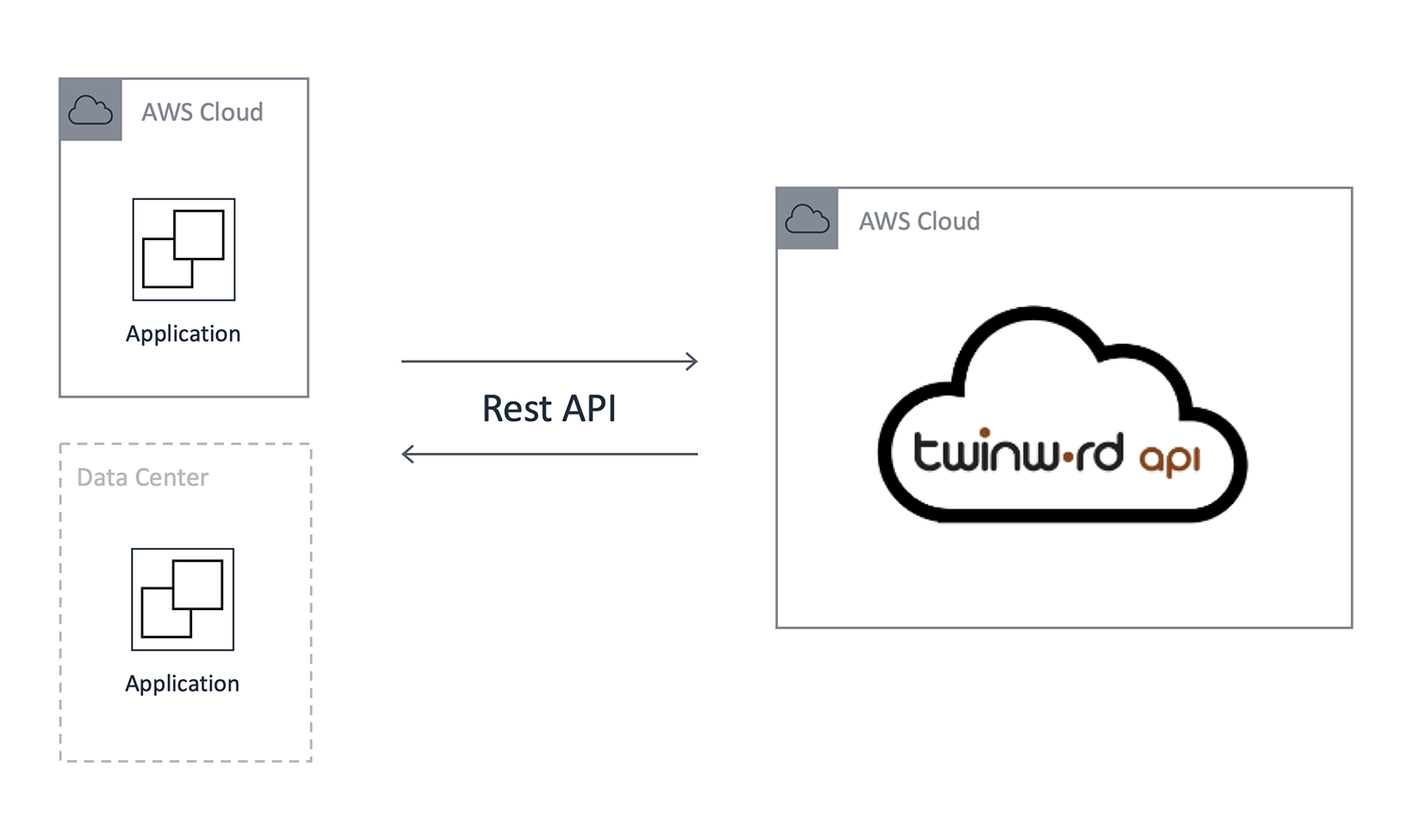Click the "AWS Cloud" label in the left box
1413x840 pixels.
click(x=203, y=112)
